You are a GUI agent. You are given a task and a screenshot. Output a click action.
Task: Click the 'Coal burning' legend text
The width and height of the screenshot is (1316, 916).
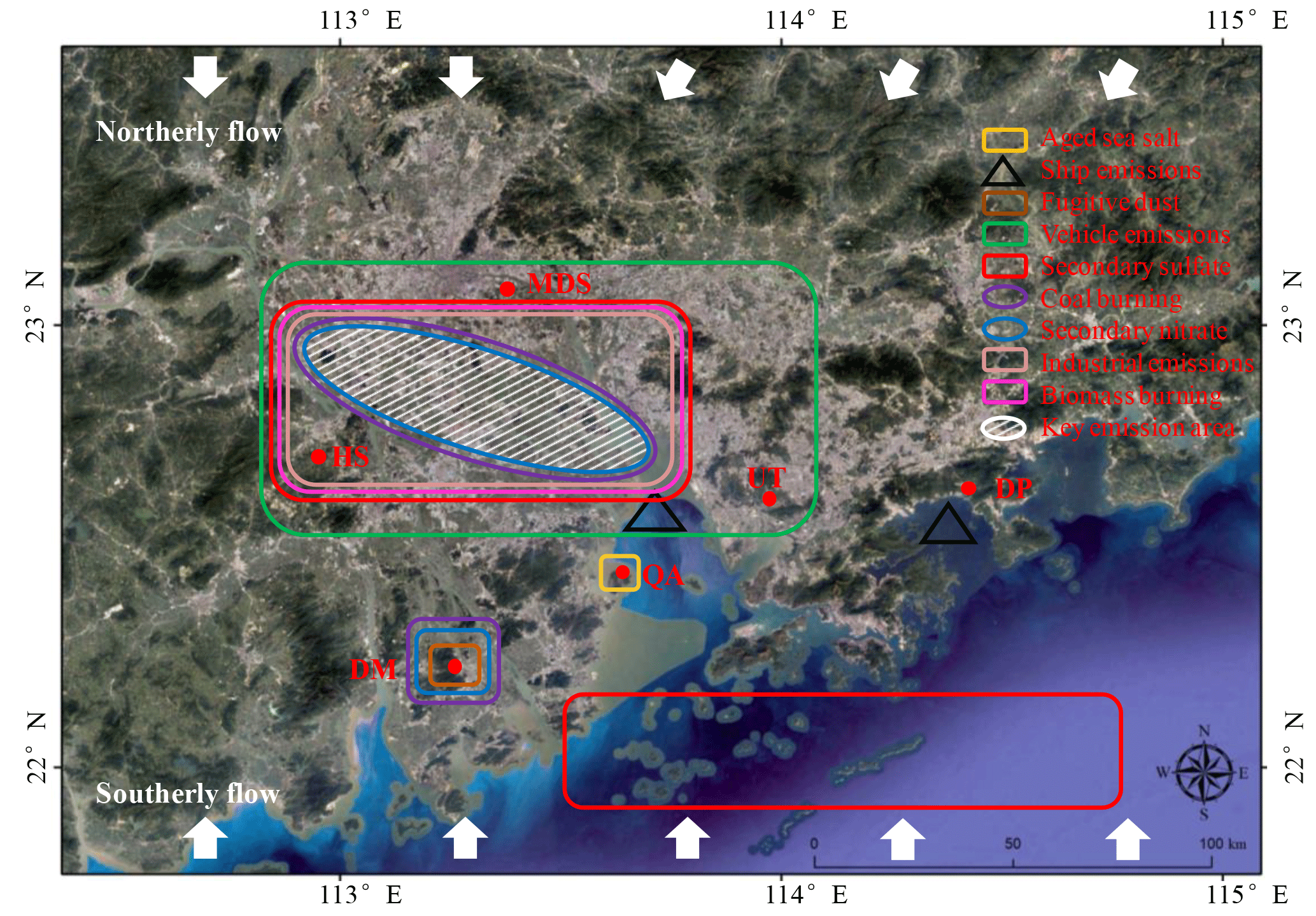pos(1111,298)
